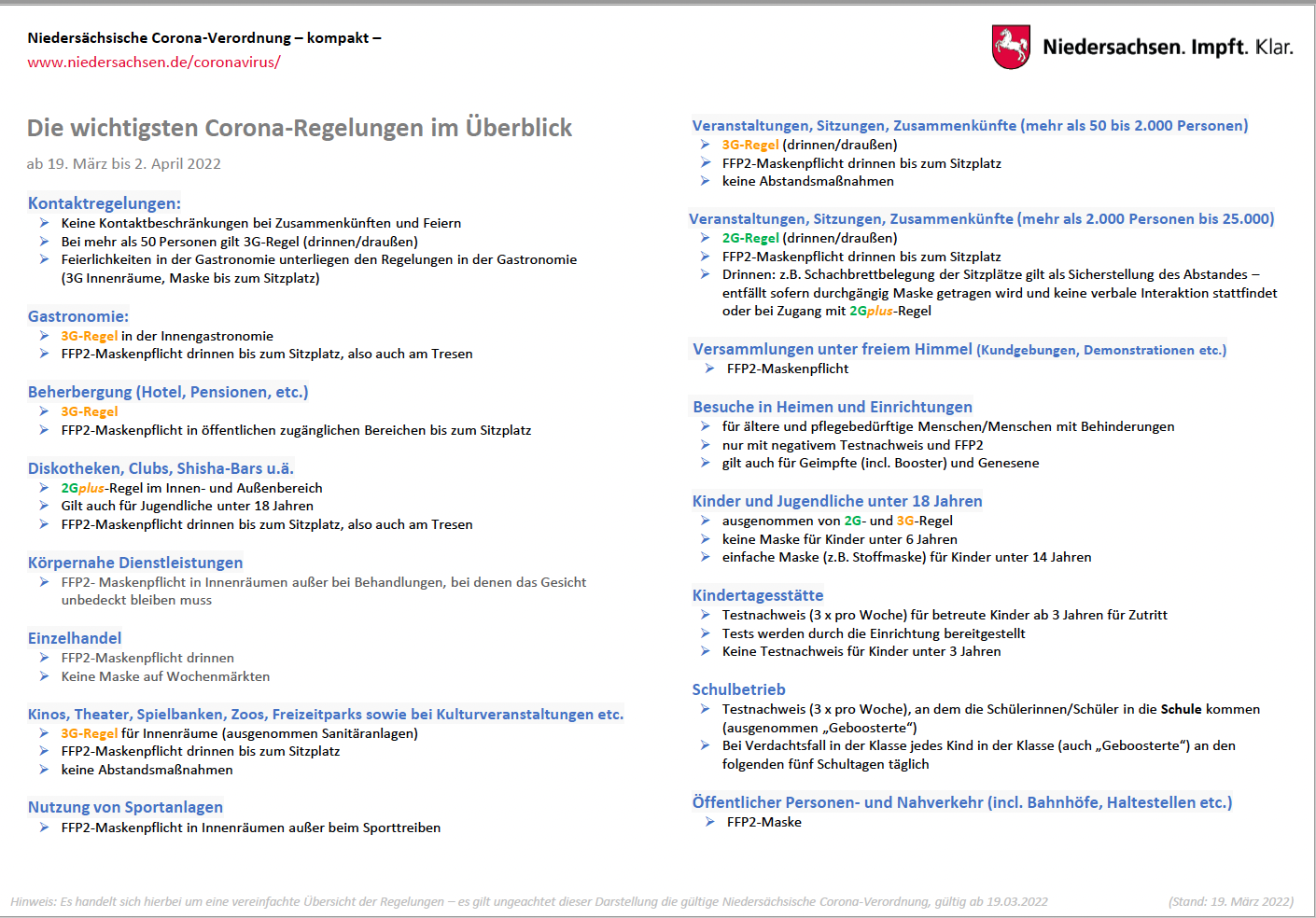
Task: Click the date line 'ab 19. März bis 2. April 2022'
Action: pos(124,164)
